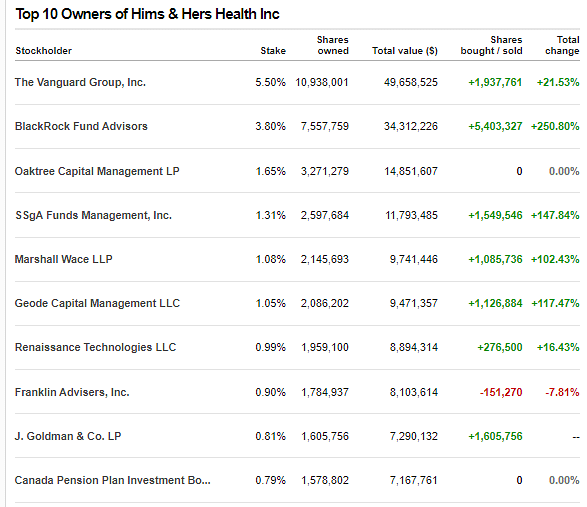Click shares owned value 1,959,100
Viewport: 587px width, 507px height.
tap(325, 347)
